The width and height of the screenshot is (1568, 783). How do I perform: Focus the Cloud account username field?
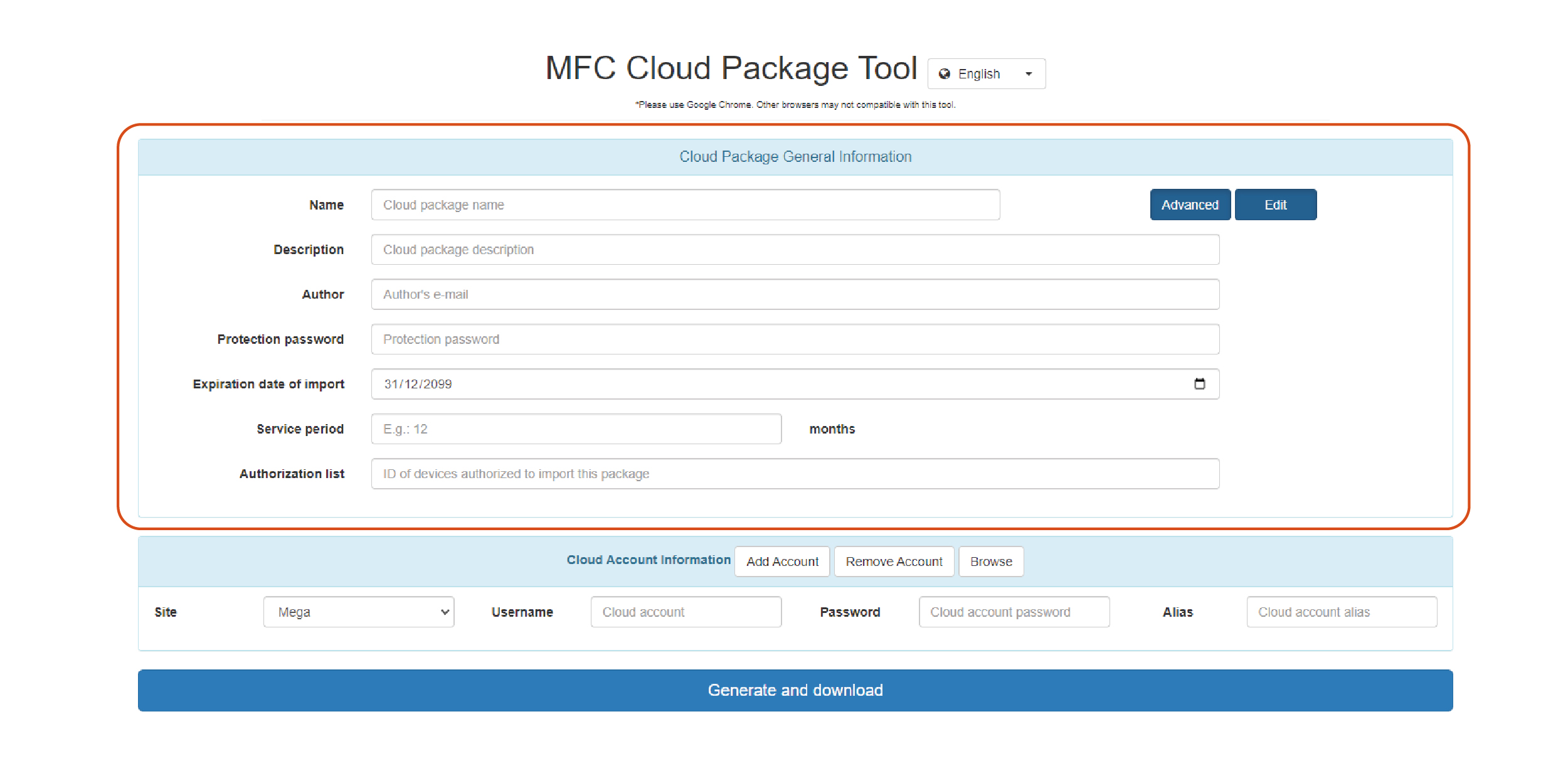click(x=686, y=612)
